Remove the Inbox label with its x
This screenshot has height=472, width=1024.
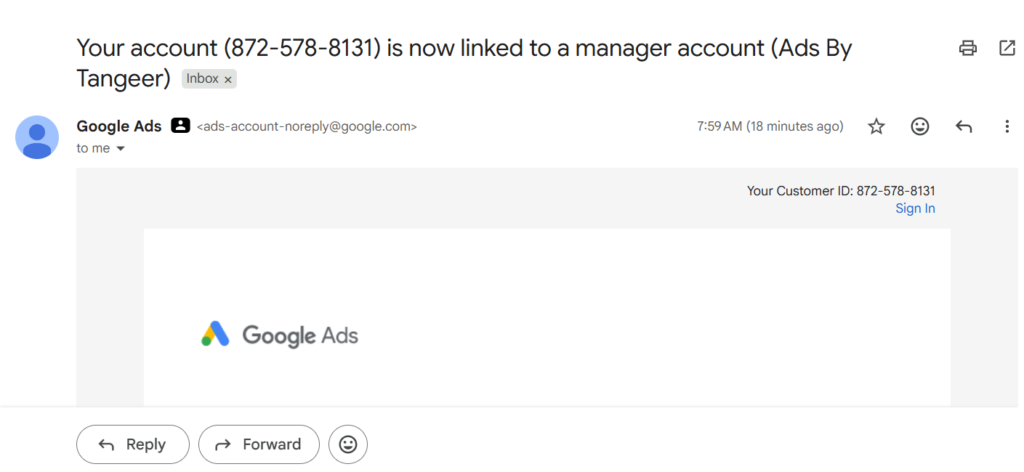coord(228,80)
